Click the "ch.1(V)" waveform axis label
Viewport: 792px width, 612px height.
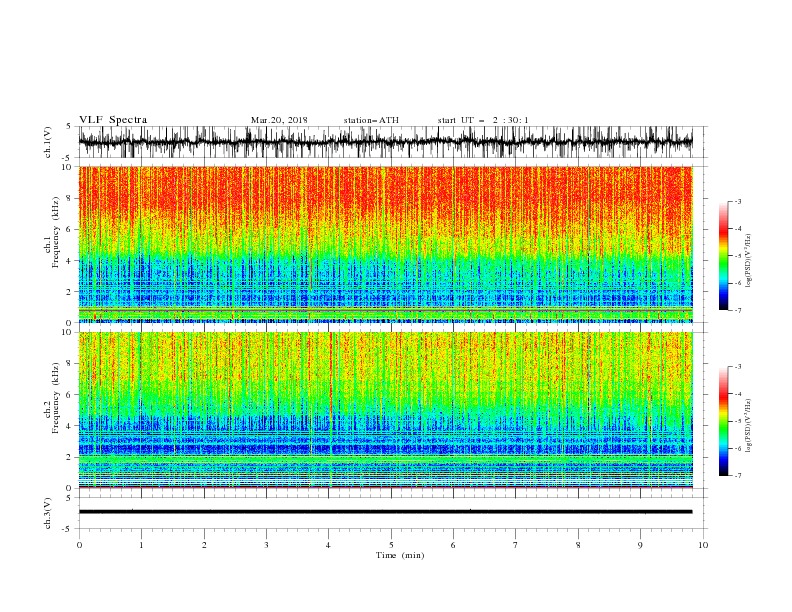[48, 142]
